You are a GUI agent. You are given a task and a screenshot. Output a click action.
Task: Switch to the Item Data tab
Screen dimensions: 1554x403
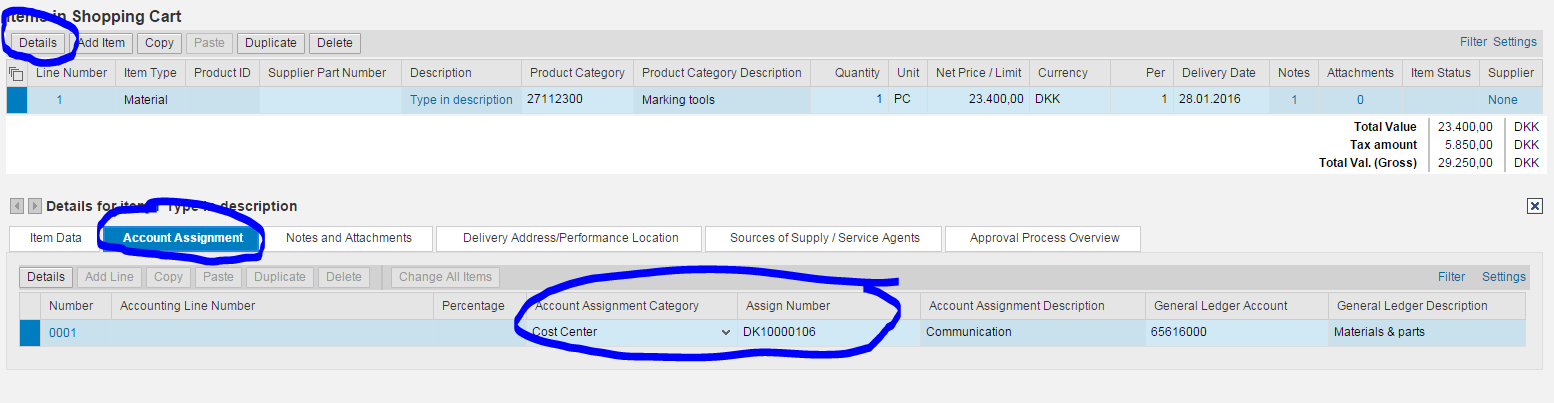coord(55,238)
